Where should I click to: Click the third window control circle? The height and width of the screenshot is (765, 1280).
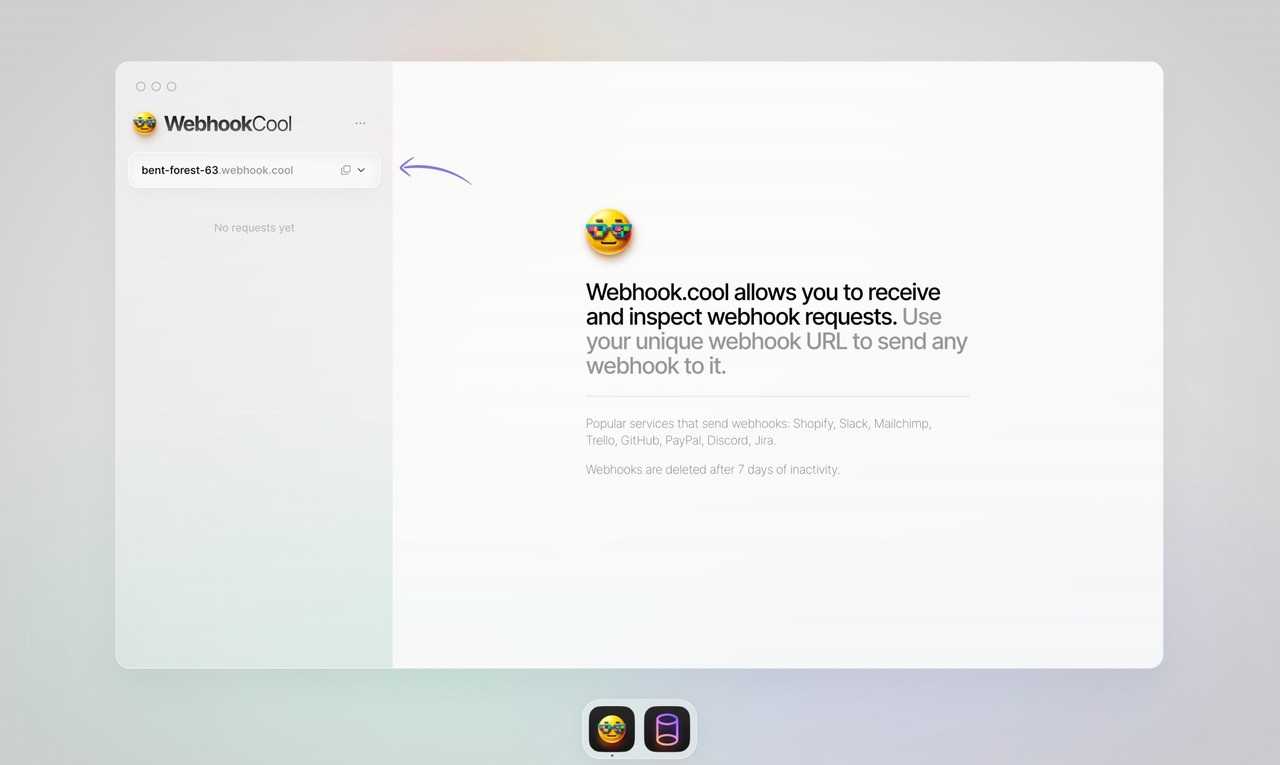pos(171,87)
